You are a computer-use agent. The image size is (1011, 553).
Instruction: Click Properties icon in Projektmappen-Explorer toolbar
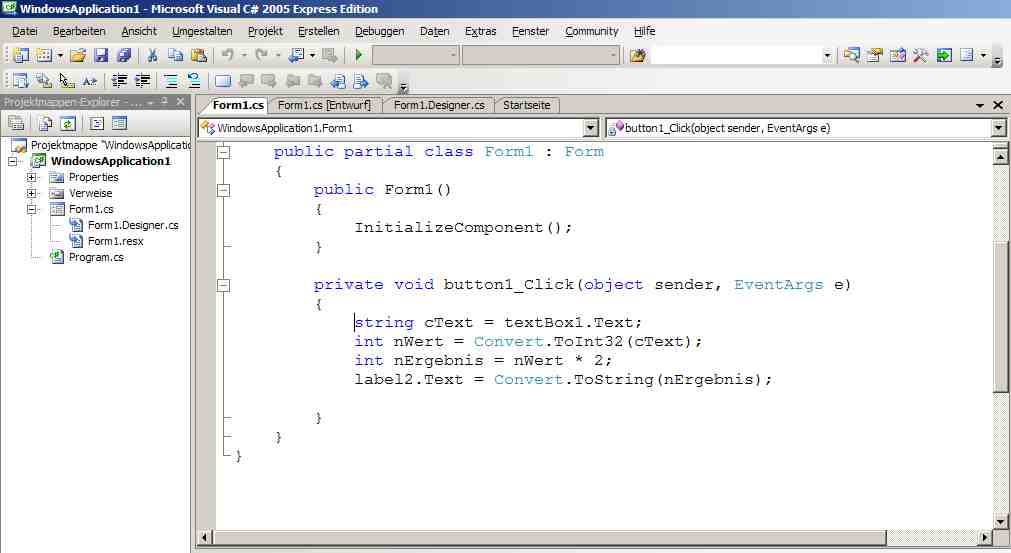point(16,123)
